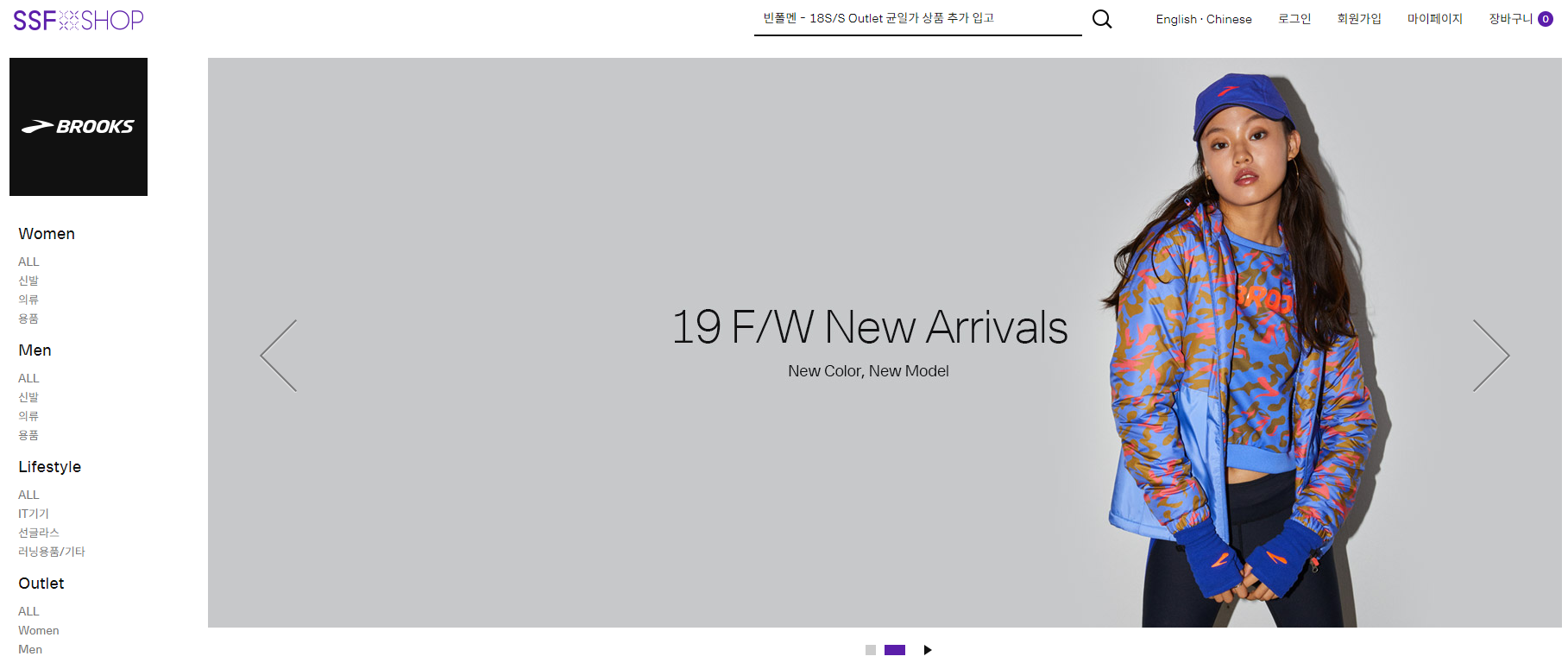Click the cart count badge
1568x669 pixels.
click(x=1546, y=19)
